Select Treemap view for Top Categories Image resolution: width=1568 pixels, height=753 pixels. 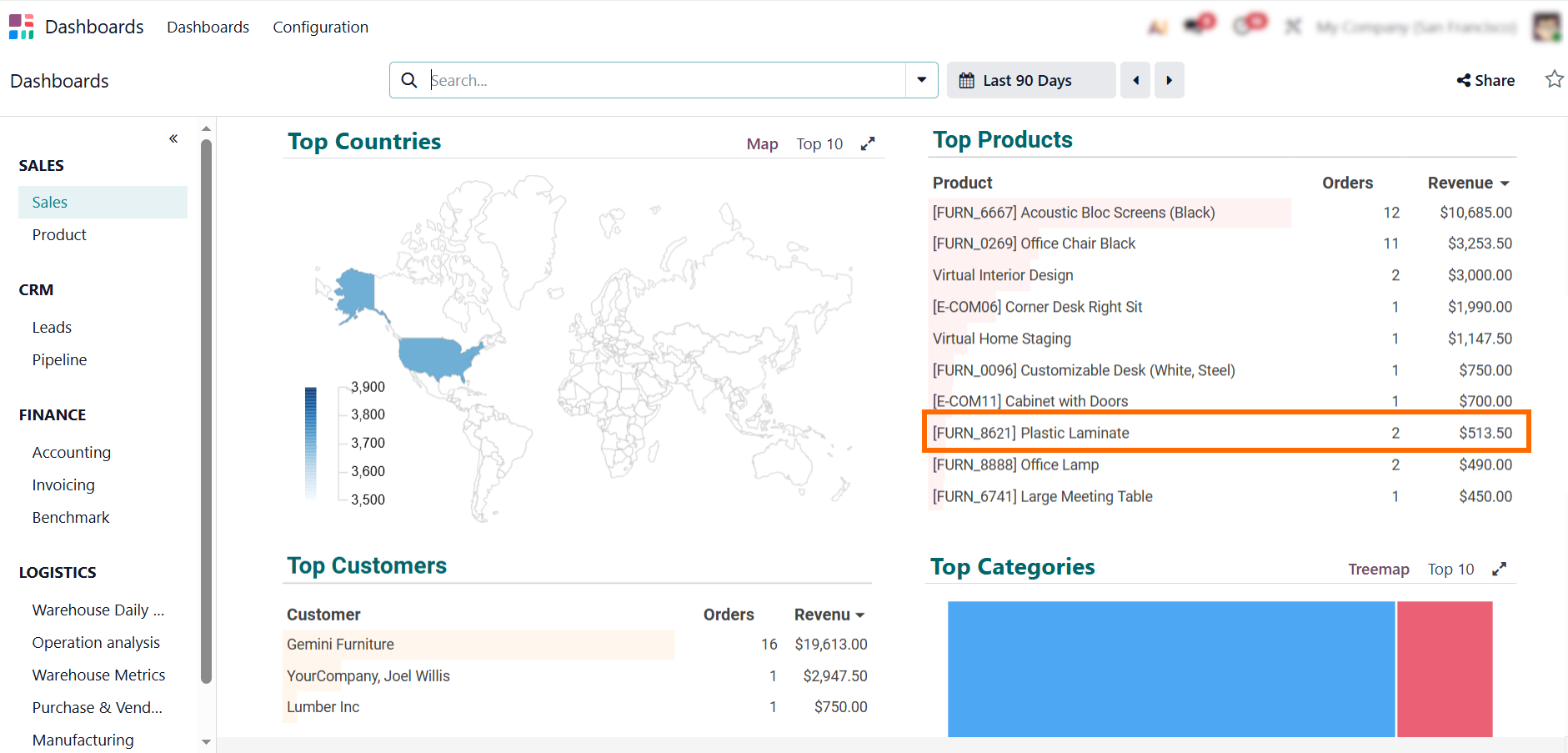(1378, 569)
